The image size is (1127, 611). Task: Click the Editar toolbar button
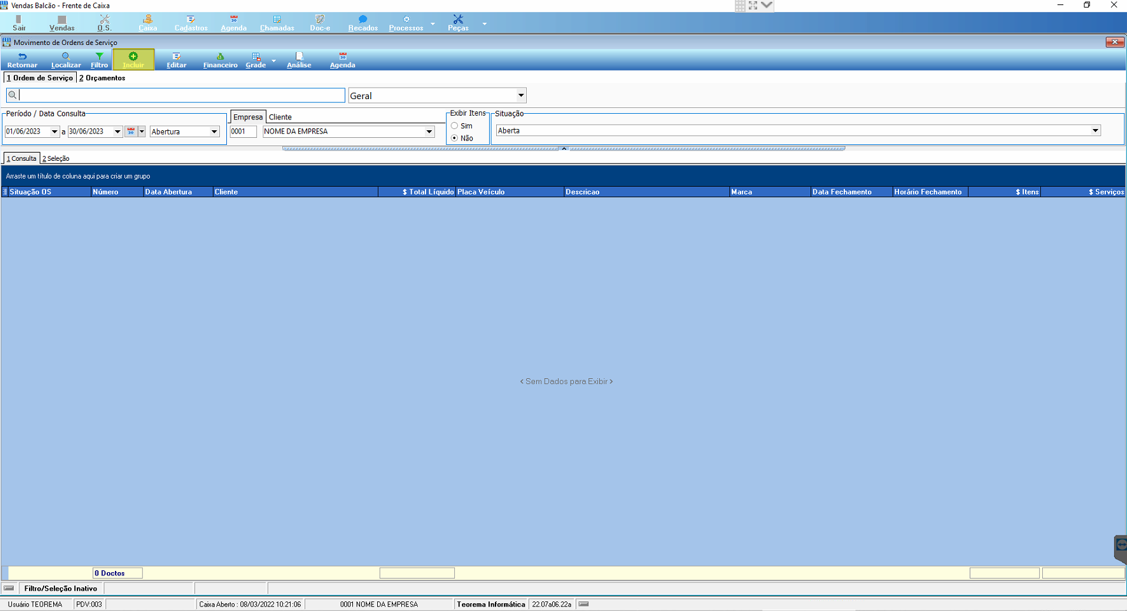click(176, 60)
